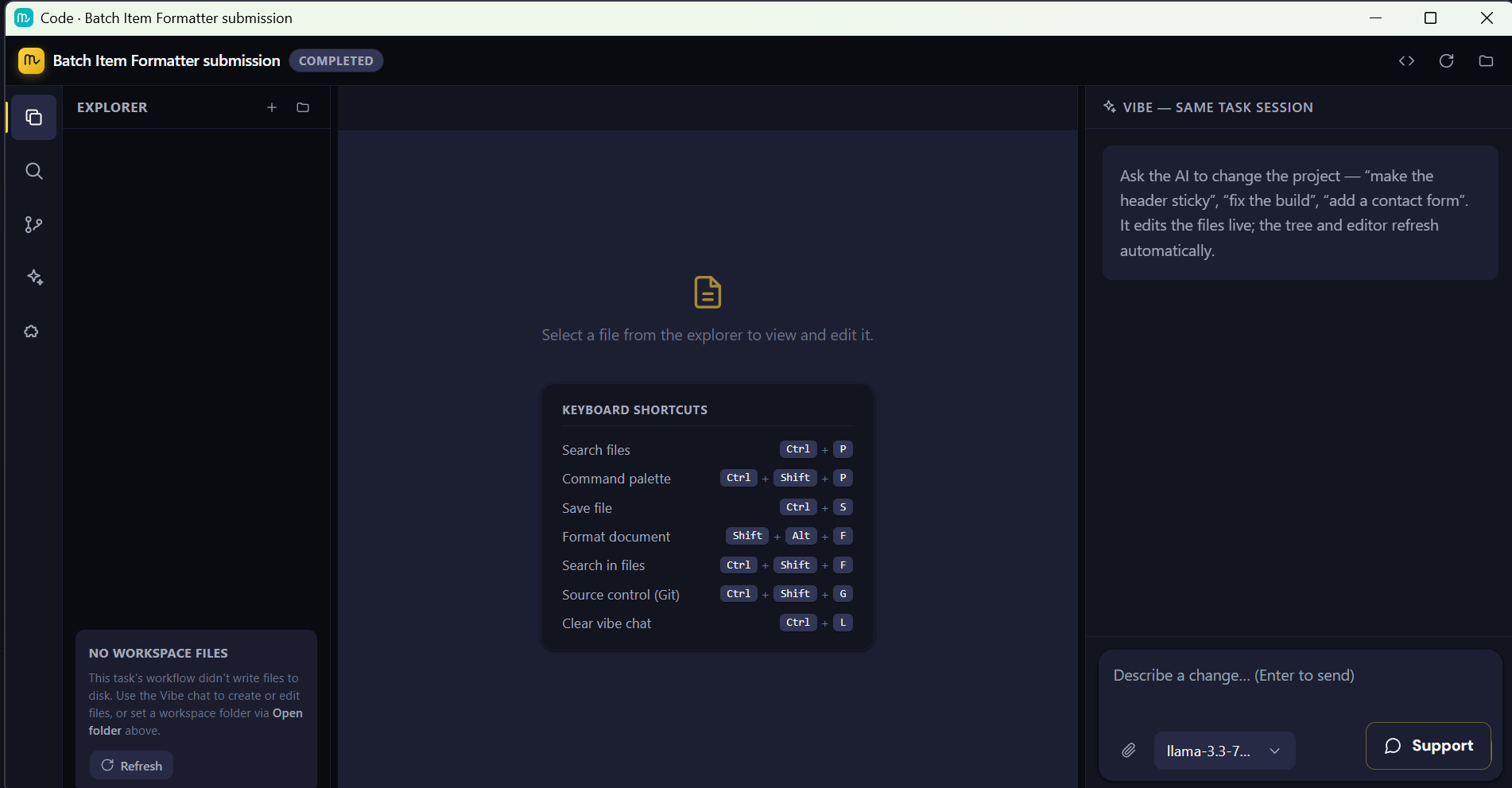Click the KEYBOARD SHORTCUTS heading

tap(634, 410)
